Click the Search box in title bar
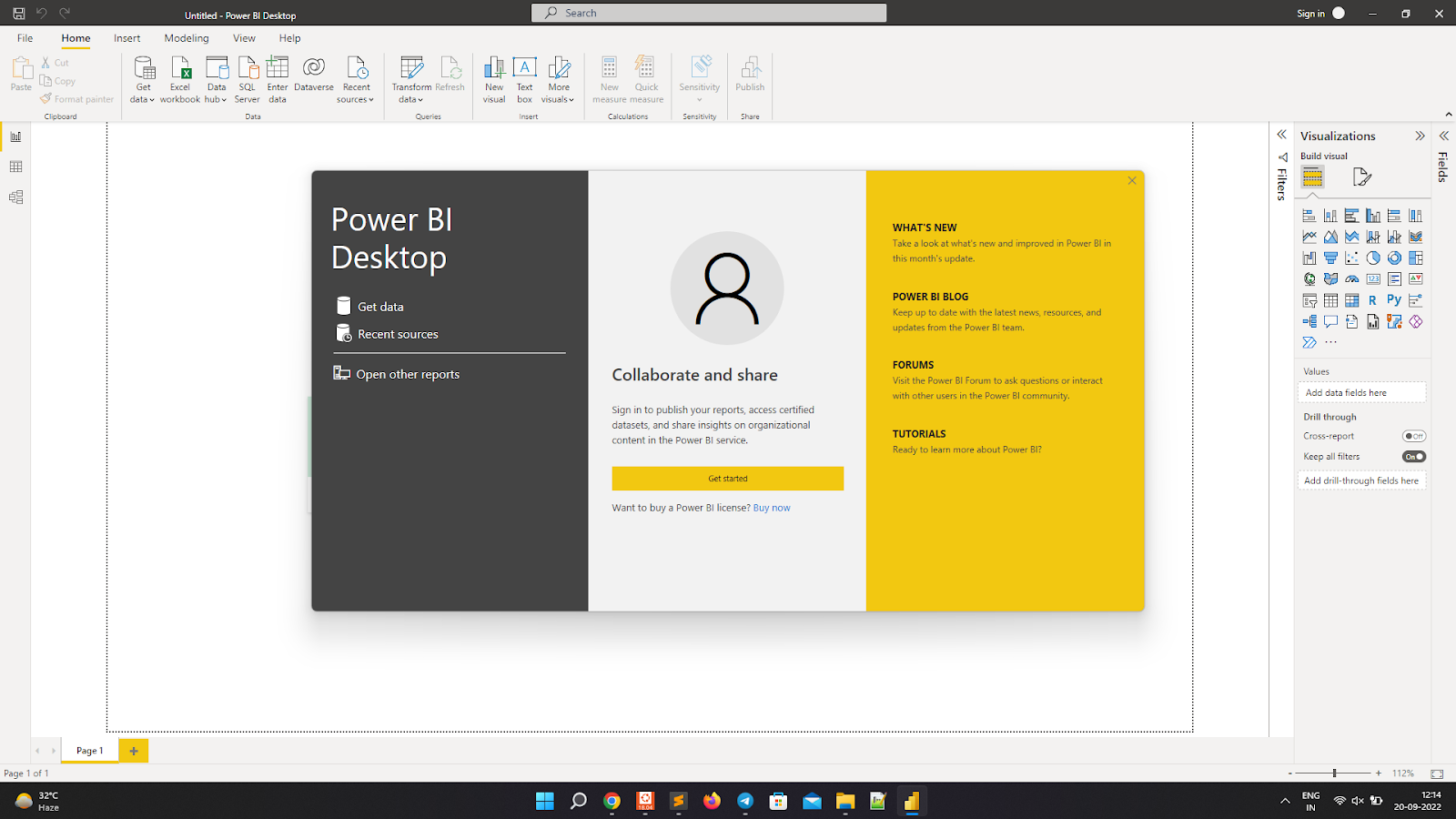The height and width of the screenshot is (819, 1456). 709,13
